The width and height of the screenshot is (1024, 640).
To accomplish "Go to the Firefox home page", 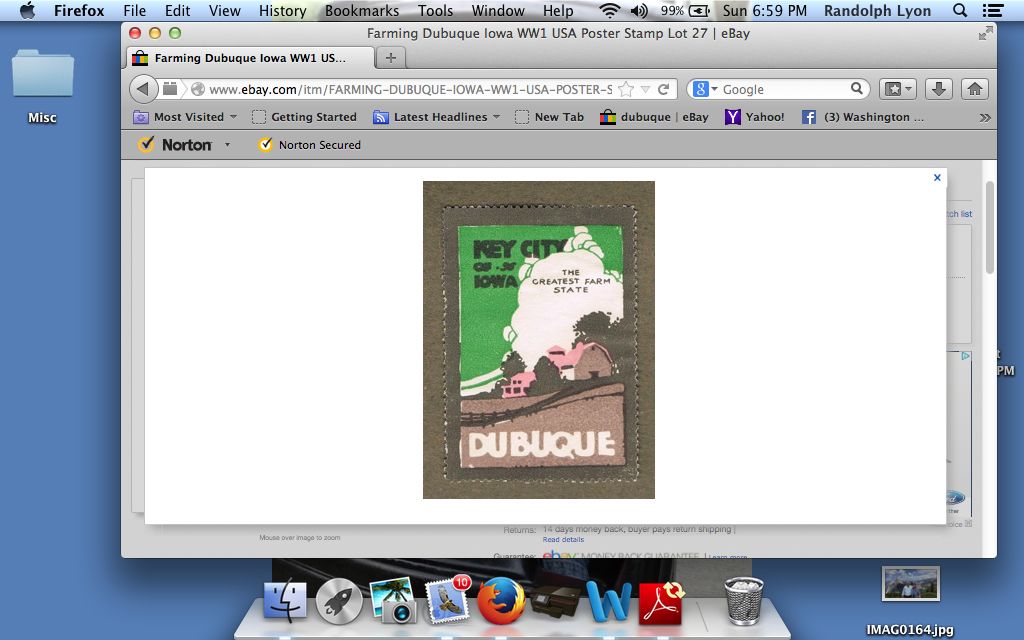I will (975, 89).
